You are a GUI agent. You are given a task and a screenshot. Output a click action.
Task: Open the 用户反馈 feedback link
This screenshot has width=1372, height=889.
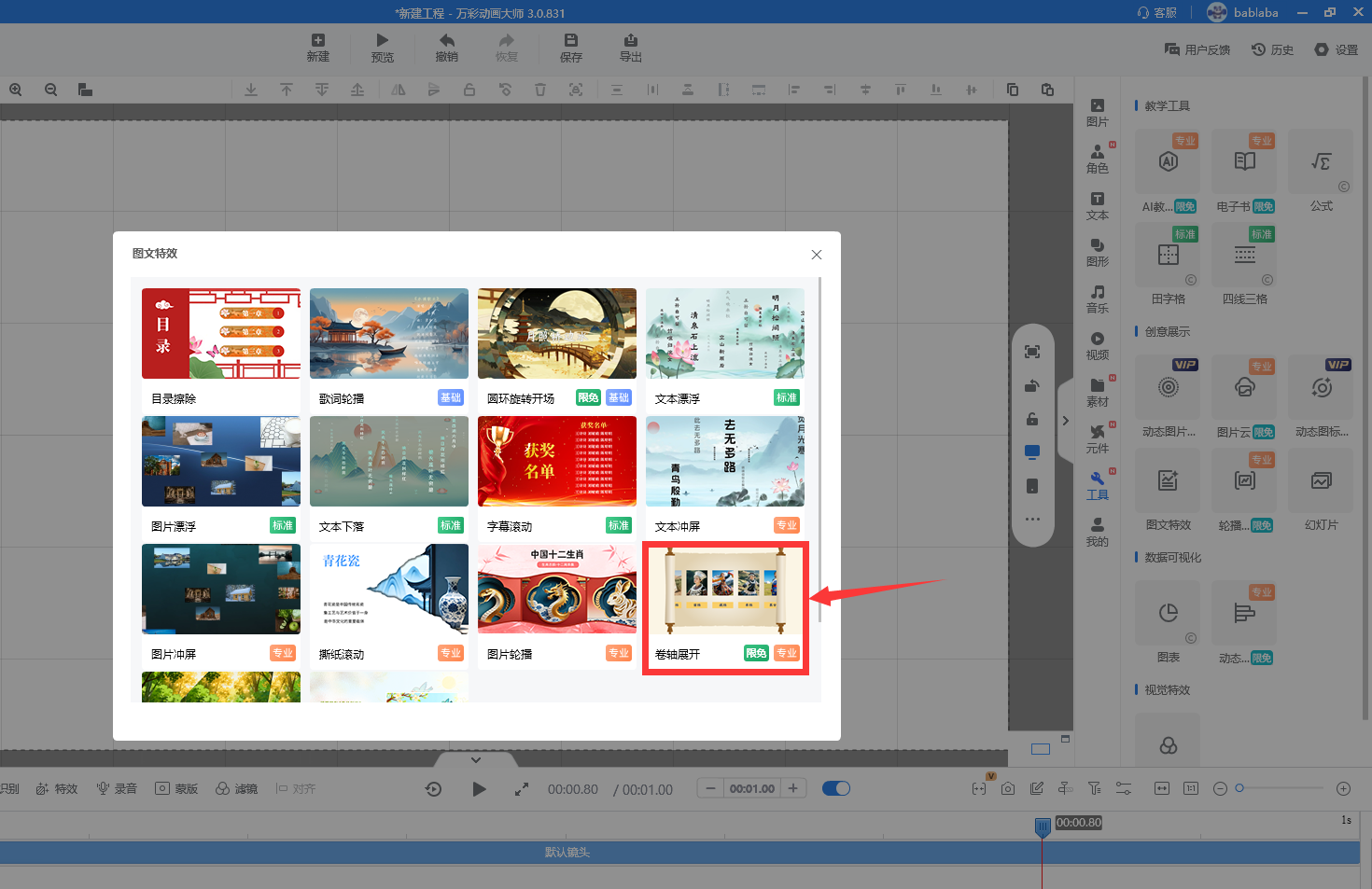tap(1197, 49)
